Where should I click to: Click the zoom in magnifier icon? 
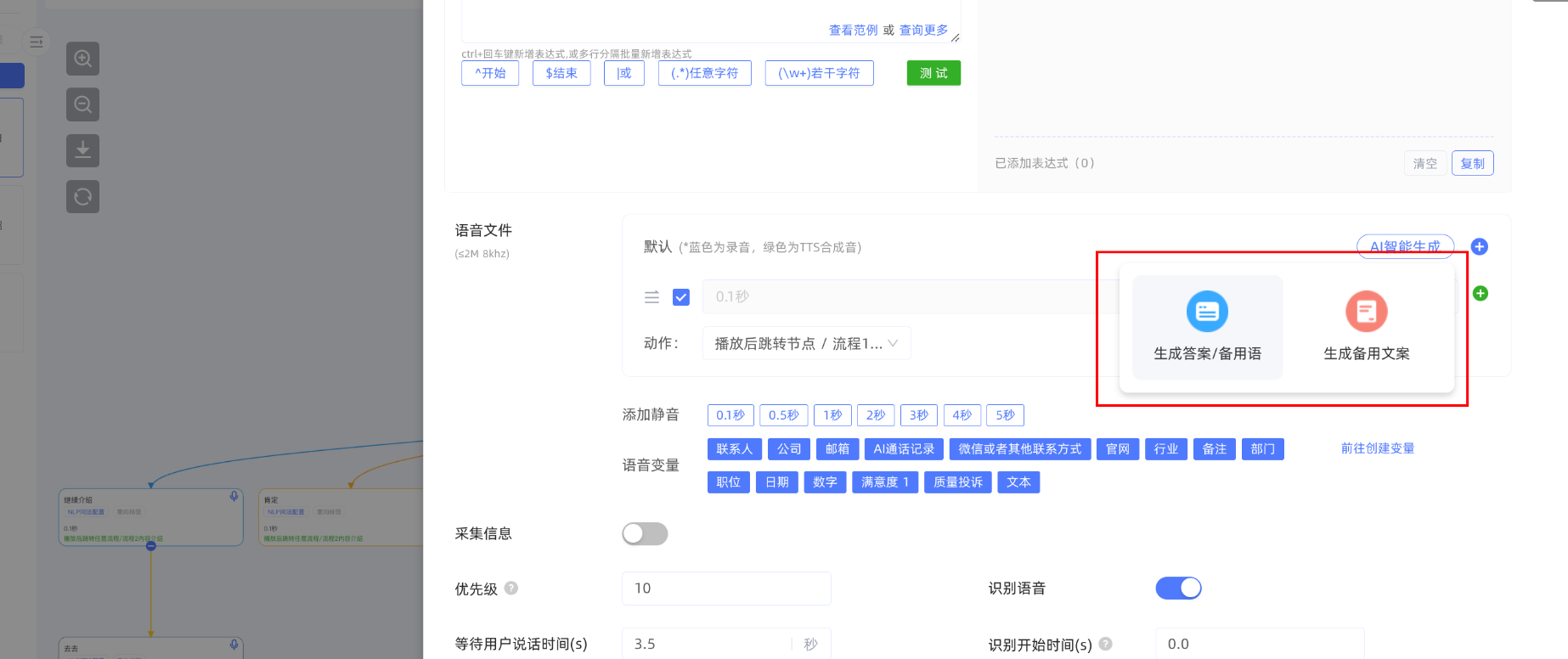coord(82,59)
